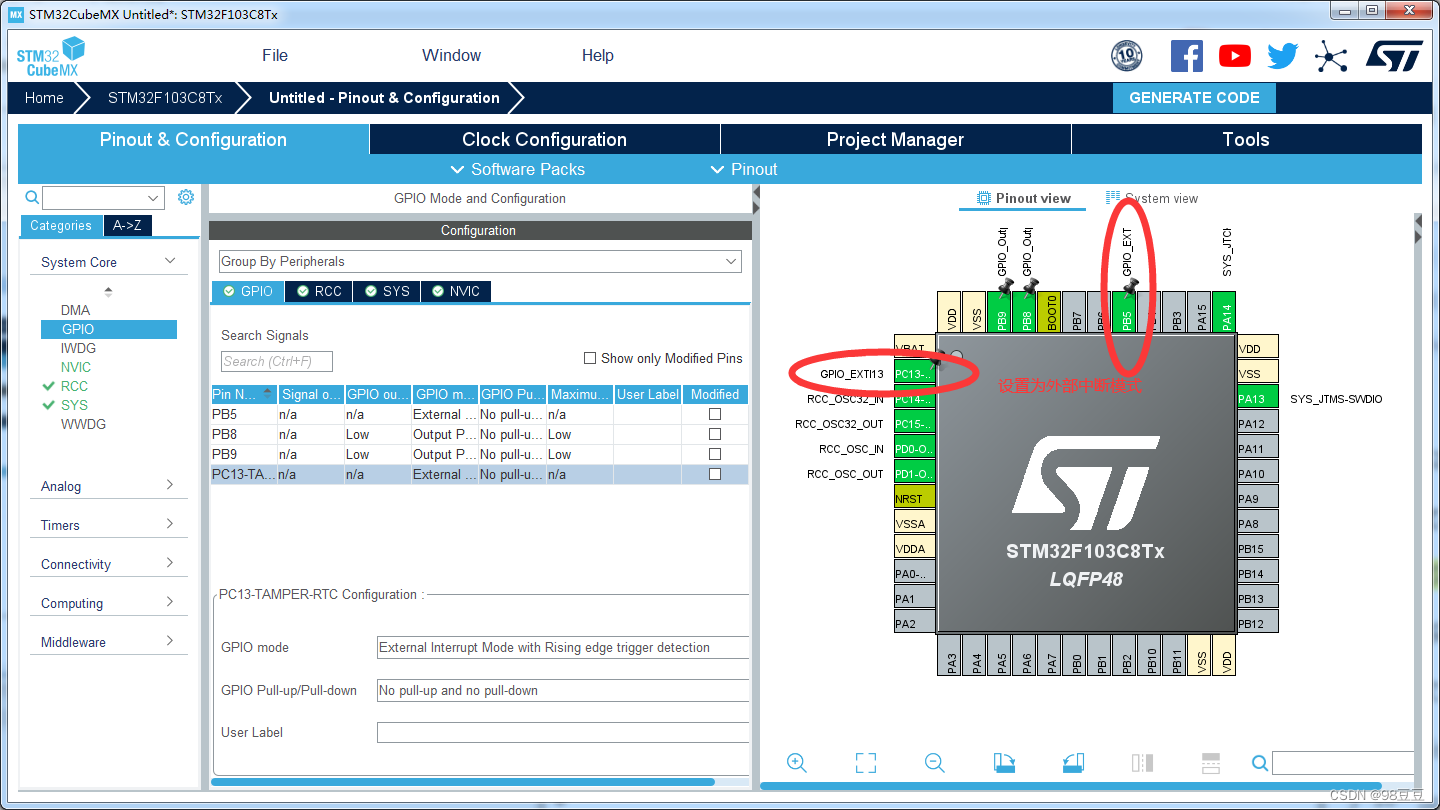The height and width of the screenshot is (810, 1440).
Task: Select pin PA1 on the chip
Action: pos(914,598)
